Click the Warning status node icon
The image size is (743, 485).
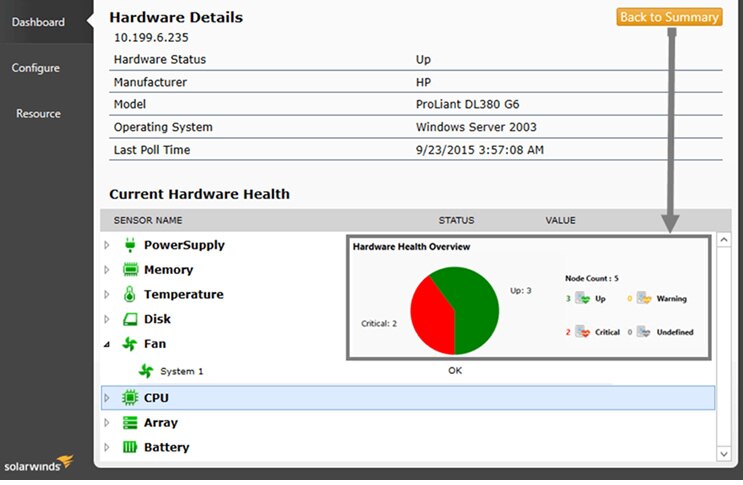644,298
